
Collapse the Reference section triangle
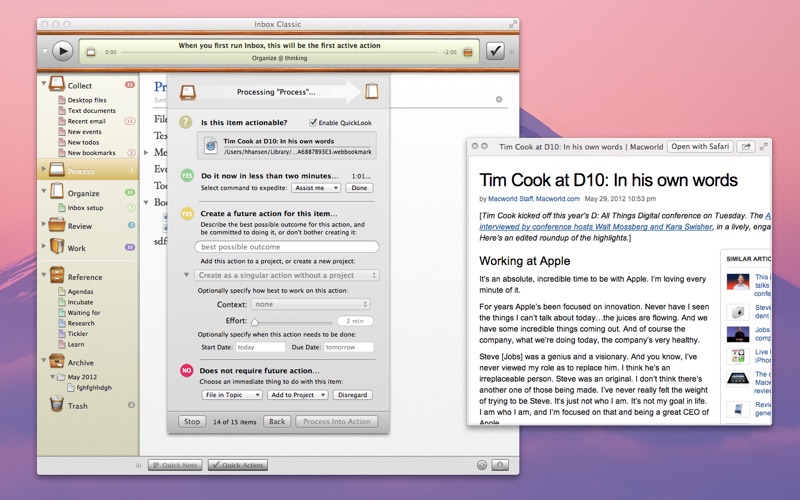pos(44,274)
